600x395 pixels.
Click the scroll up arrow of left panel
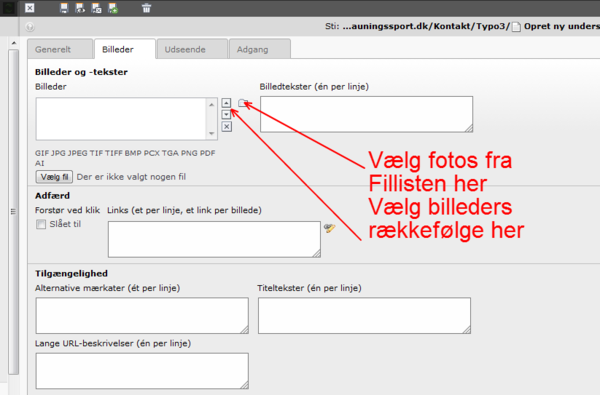coord(14,43)
